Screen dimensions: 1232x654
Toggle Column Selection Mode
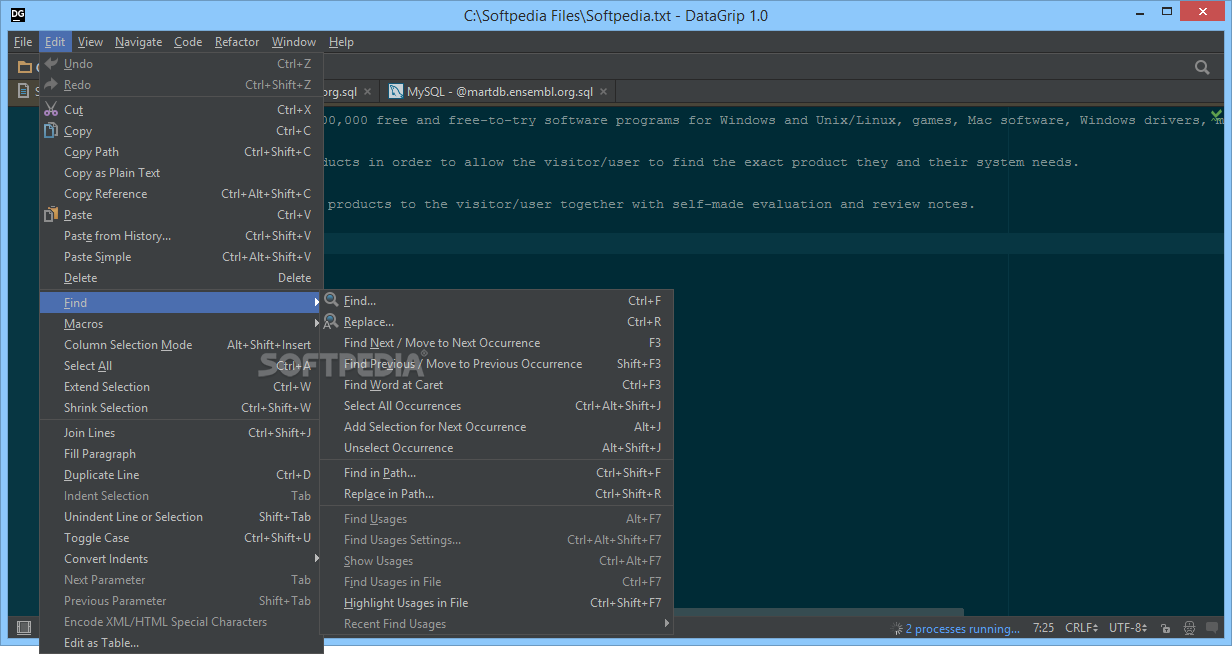(181, 344)
